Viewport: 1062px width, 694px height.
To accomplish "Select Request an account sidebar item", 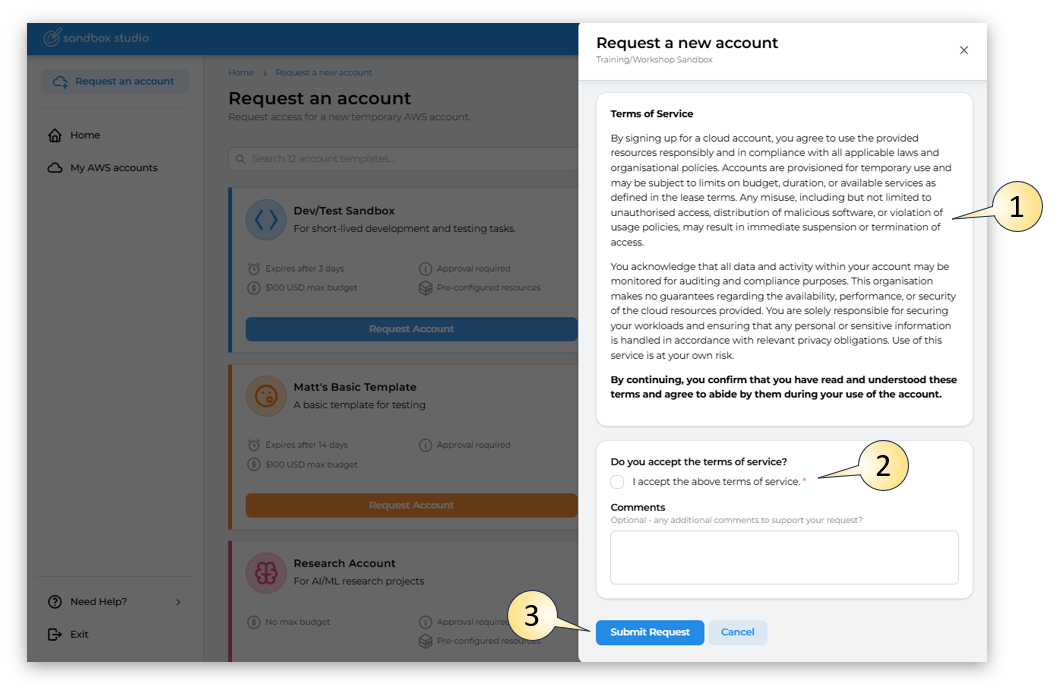I will coord(115,81).
